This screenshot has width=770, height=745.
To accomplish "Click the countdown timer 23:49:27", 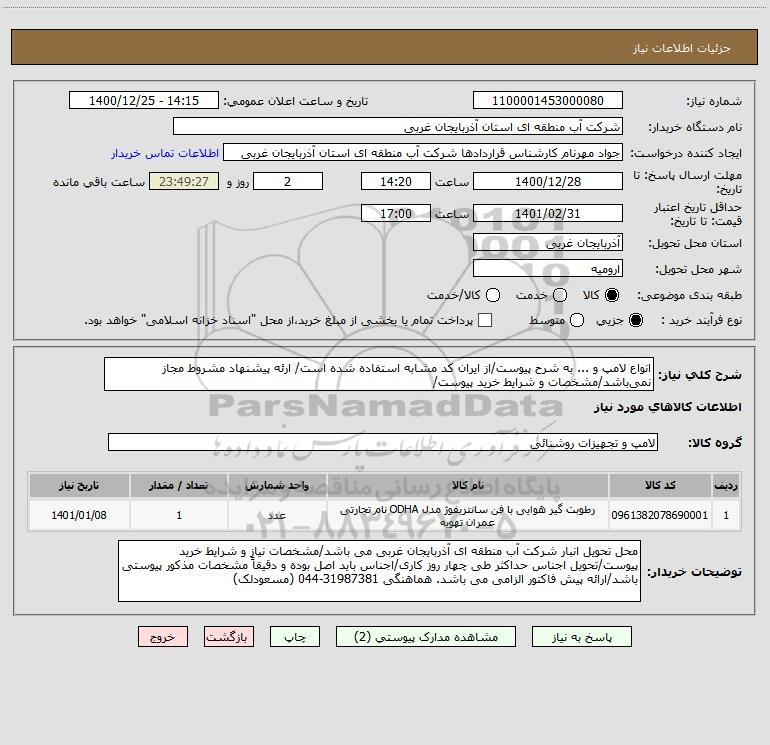I will click(184, 181).
